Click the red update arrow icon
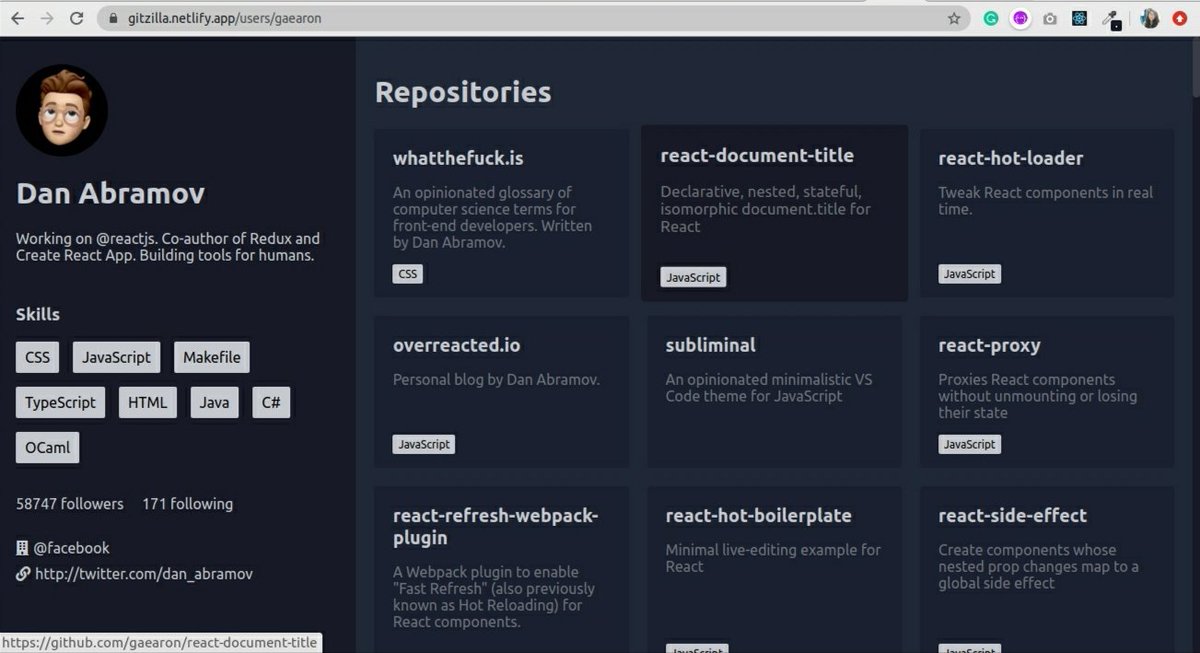 click(x=1181, y=18)
